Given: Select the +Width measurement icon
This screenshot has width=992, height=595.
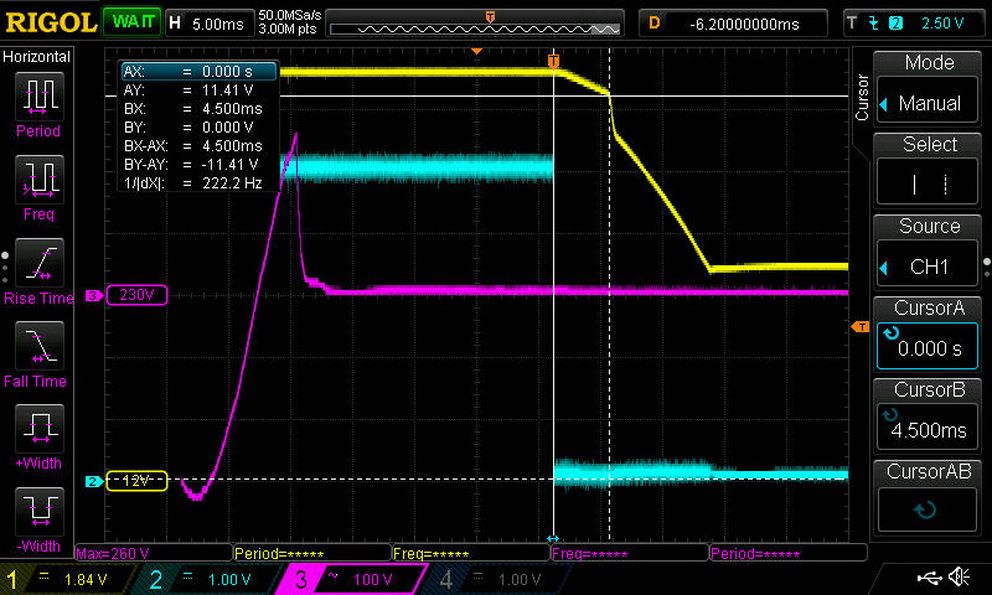Looking at the screenshot, I should 39,429.
